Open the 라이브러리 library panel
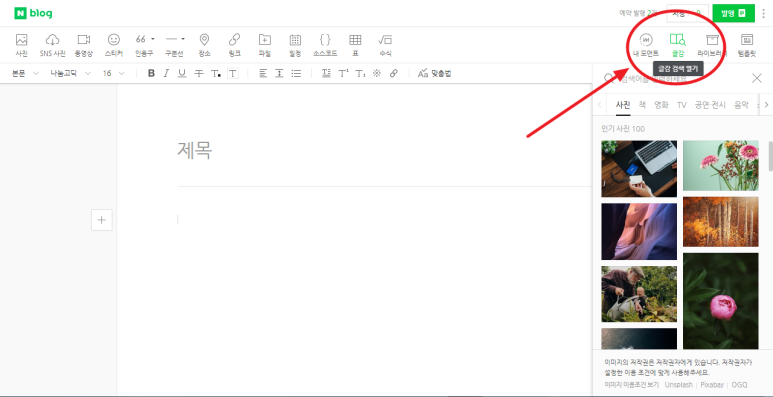Screen dimensions: 773x397 (x=712, y=45)
